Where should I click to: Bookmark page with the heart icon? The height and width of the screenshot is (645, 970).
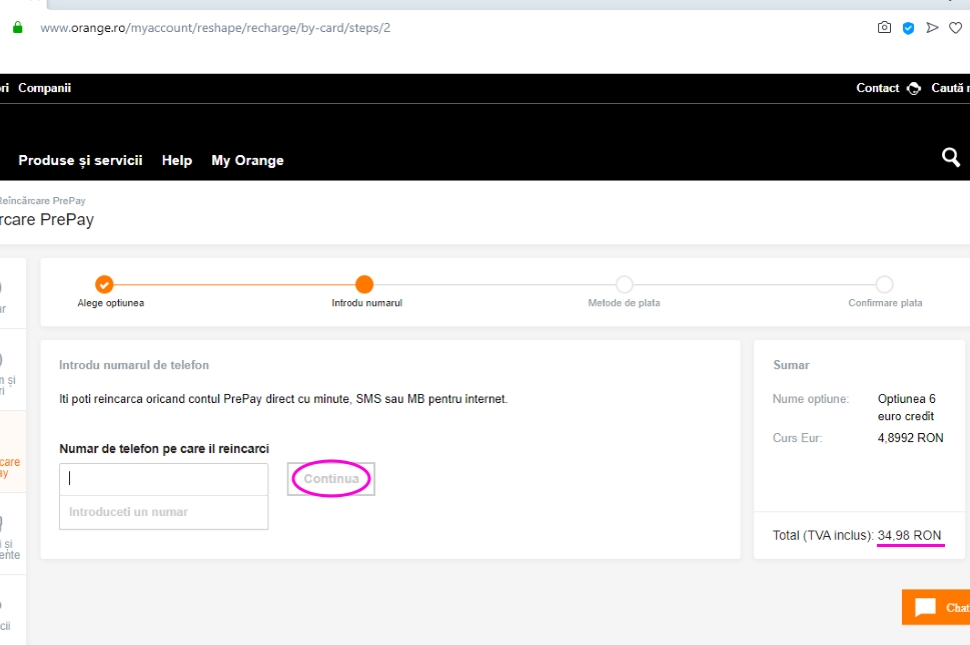956,28
